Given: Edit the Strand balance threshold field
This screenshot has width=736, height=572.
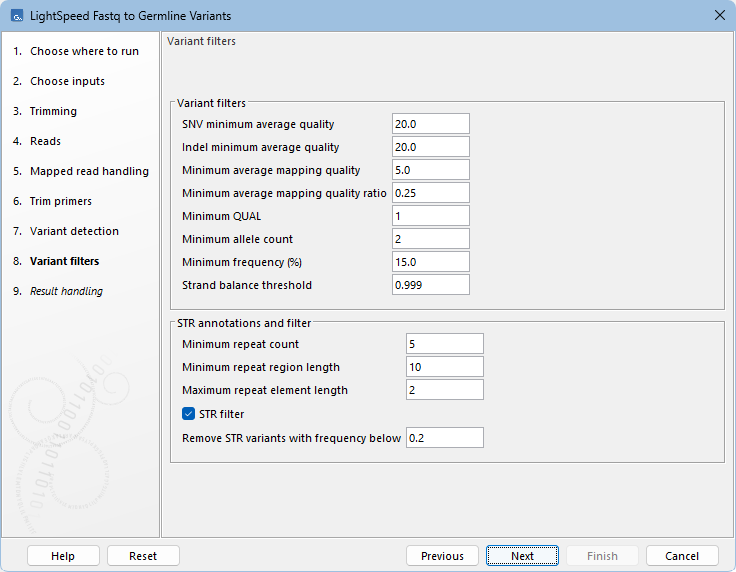Looking at the screenshot, I should pos(431,285).
